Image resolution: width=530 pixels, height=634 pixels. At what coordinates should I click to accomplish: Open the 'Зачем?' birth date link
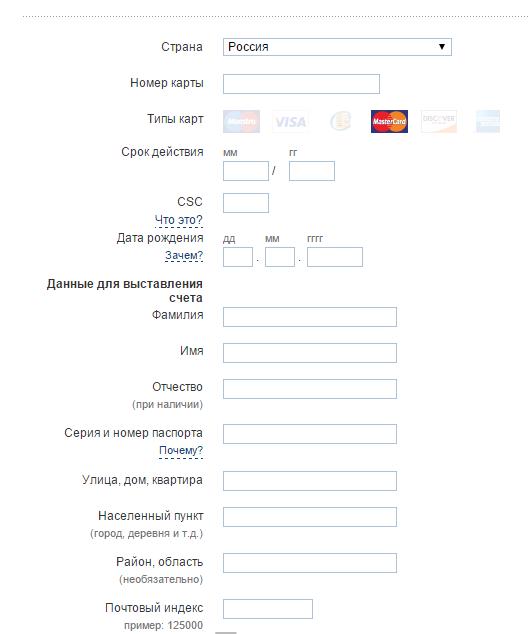[x=184, y=256]
